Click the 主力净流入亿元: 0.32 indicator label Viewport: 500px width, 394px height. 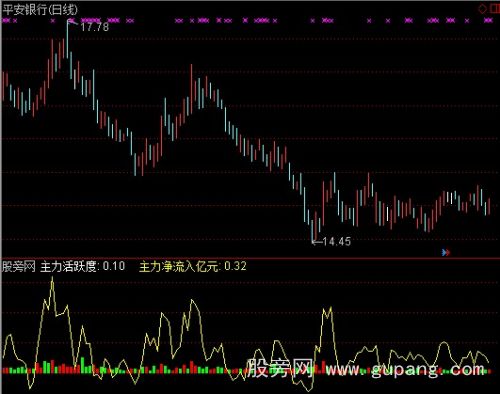(x=193, y=266)
